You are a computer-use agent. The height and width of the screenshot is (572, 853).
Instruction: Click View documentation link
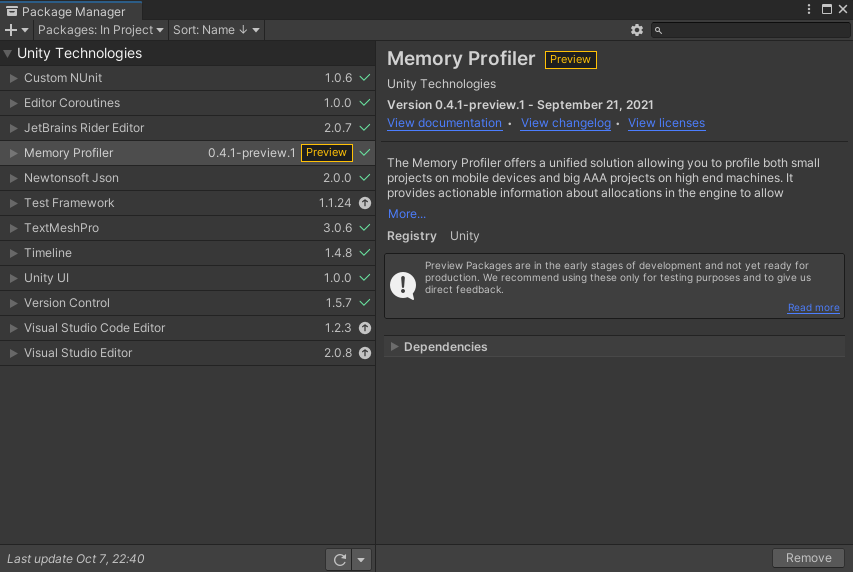[x=444, y=123]
